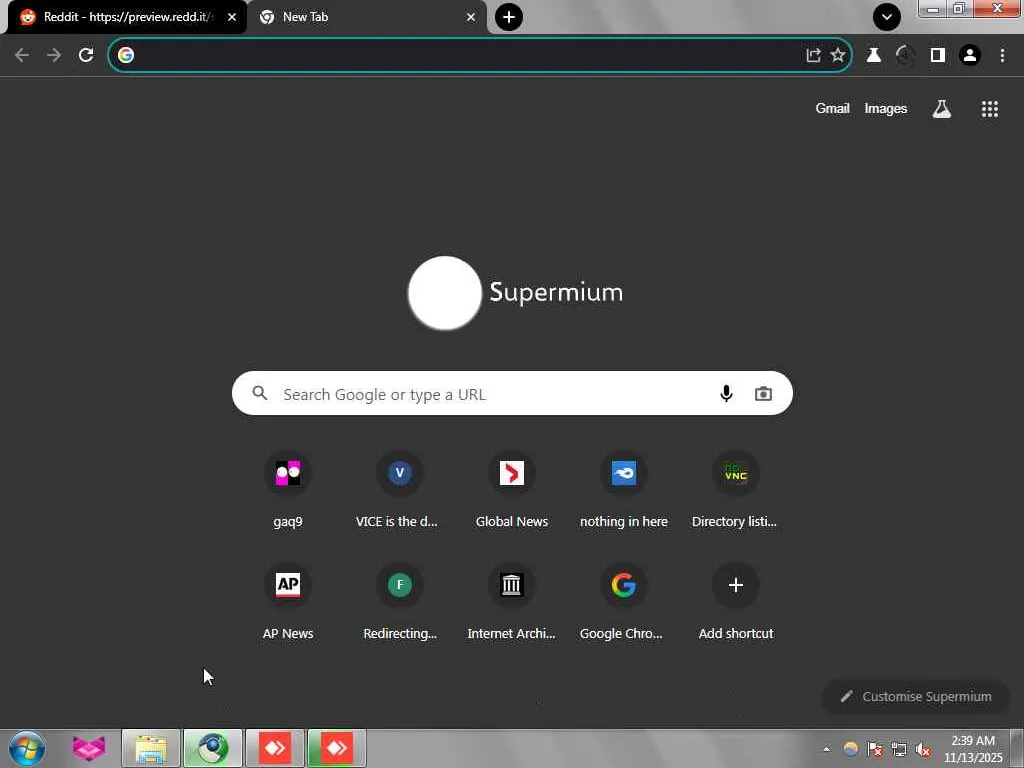This screenshot has width=1024, height=768.
Task: Toggle the side panel
Action: (938, 56)
